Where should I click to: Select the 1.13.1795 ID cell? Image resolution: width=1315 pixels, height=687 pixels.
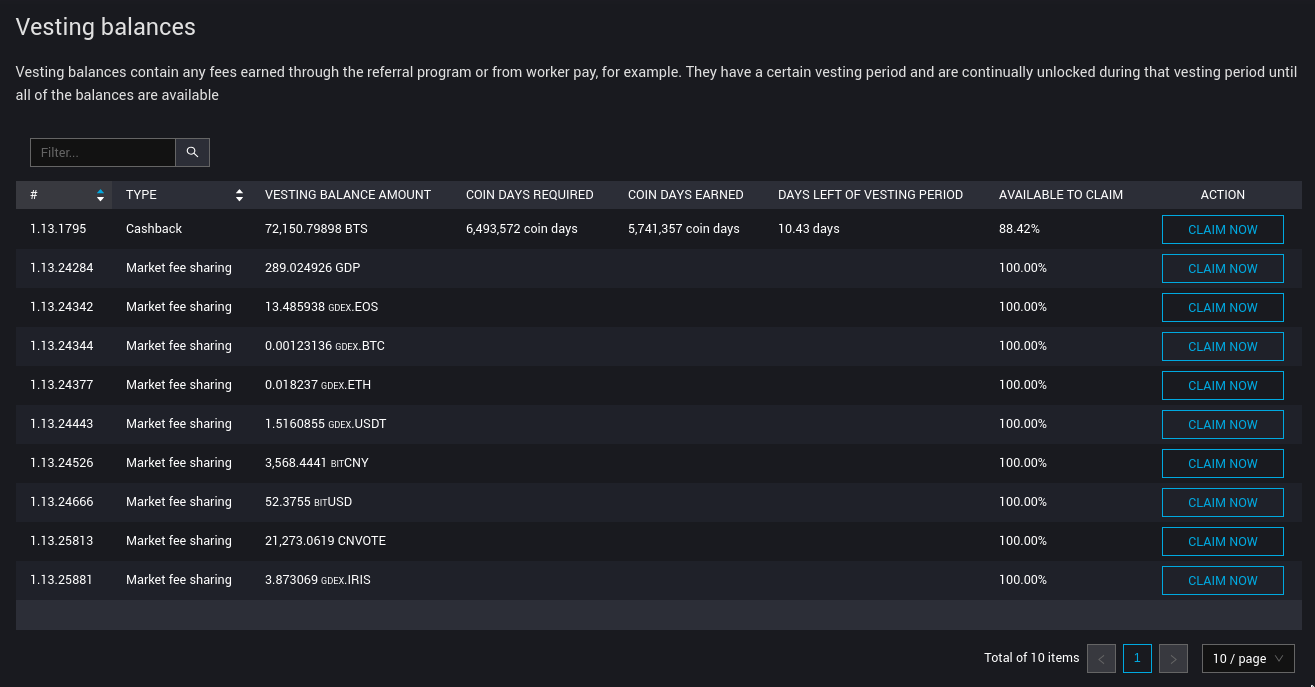[58, 229]
